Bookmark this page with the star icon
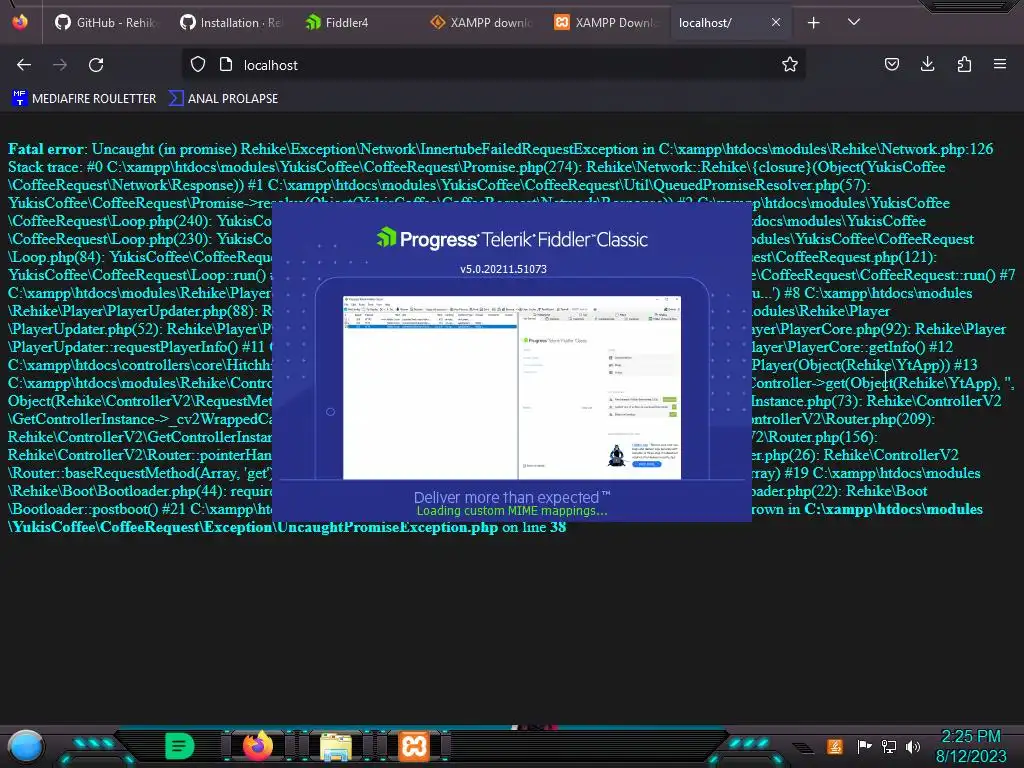 pyautogui.click(x=790, y=64)
